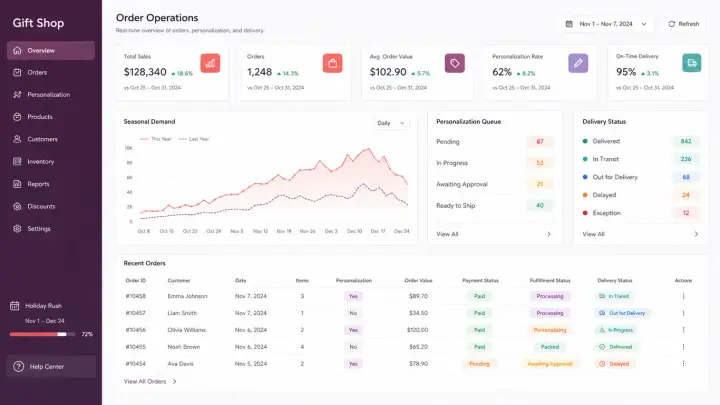720x405 pixels.
Task: Click customer name Liam Smith
Action: (182, 313)
